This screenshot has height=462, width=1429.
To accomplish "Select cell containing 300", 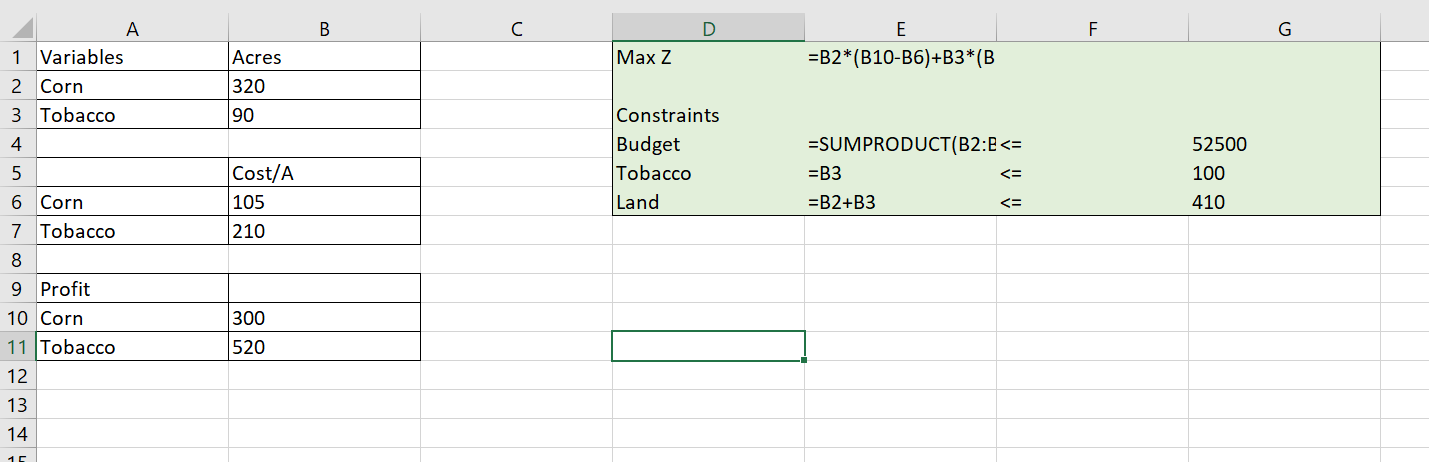I will (x=324, y=318).
